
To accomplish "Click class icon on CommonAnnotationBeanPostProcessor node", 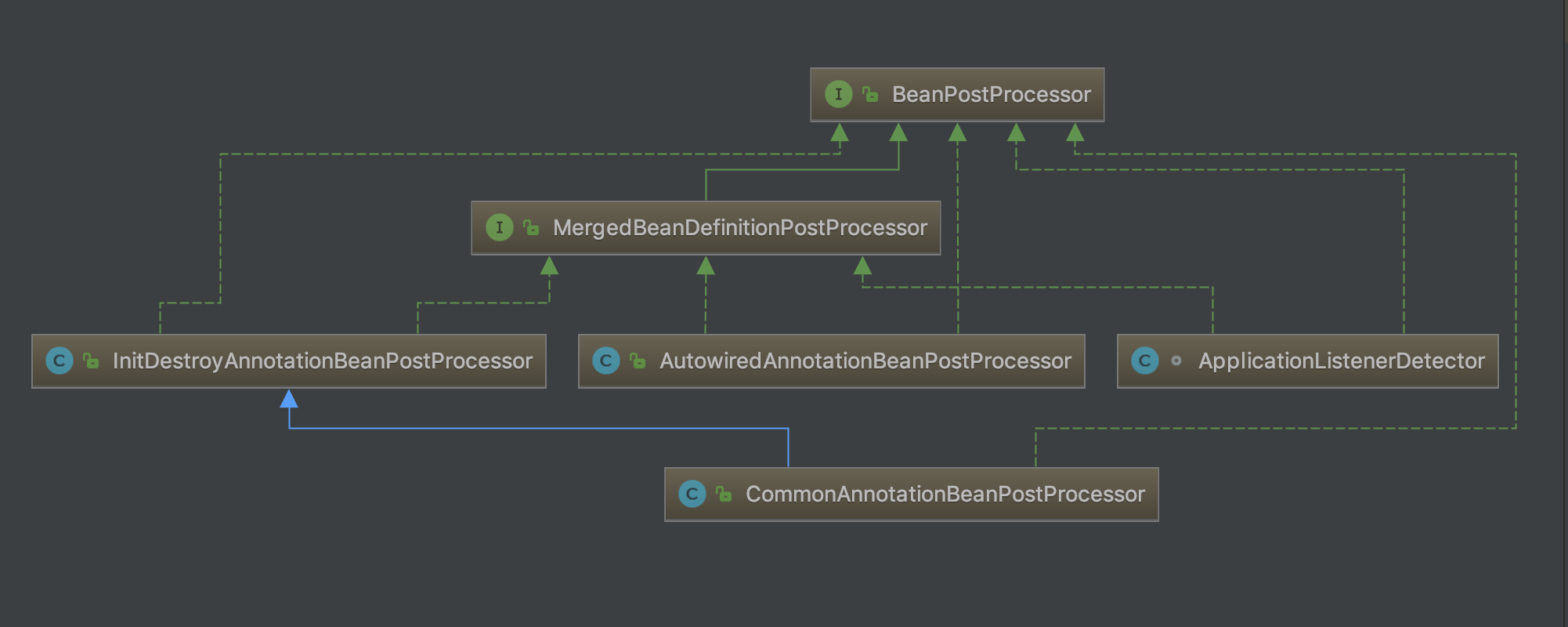I will [x=692, y=494].
